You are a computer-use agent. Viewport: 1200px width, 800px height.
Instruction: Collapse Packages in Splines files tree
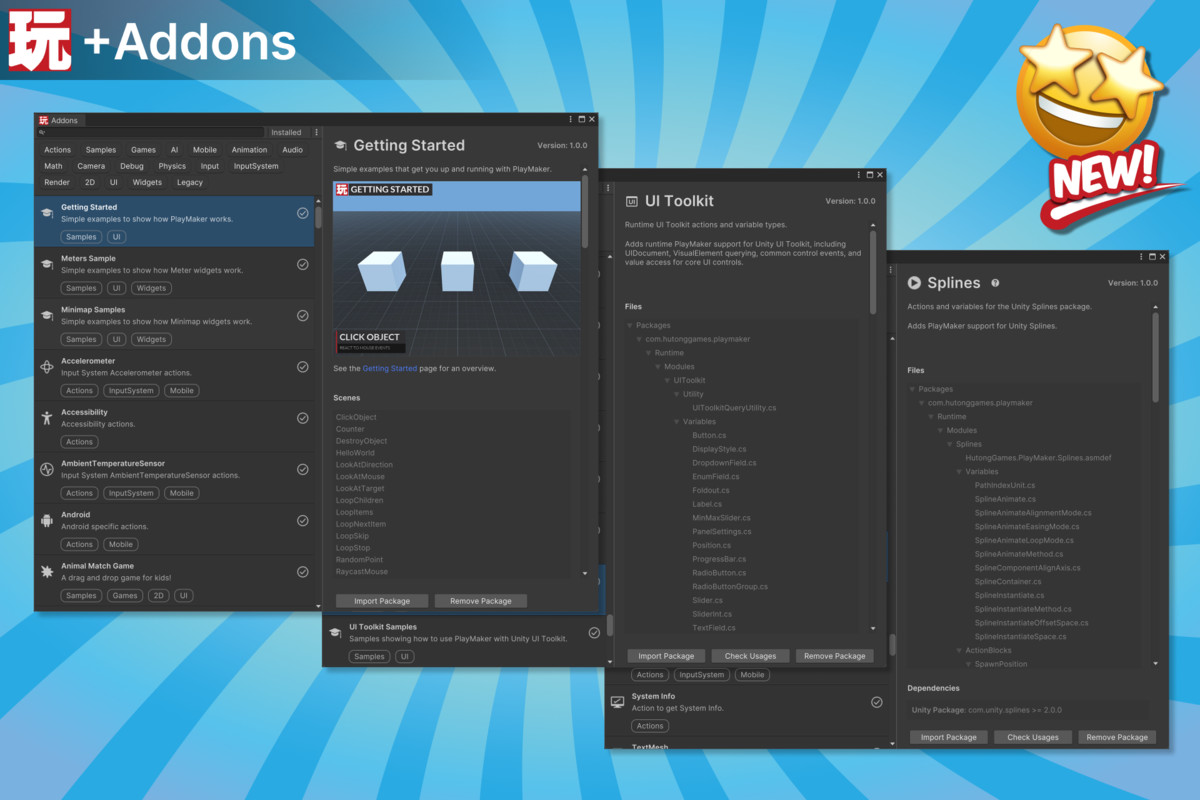point(913,389)
